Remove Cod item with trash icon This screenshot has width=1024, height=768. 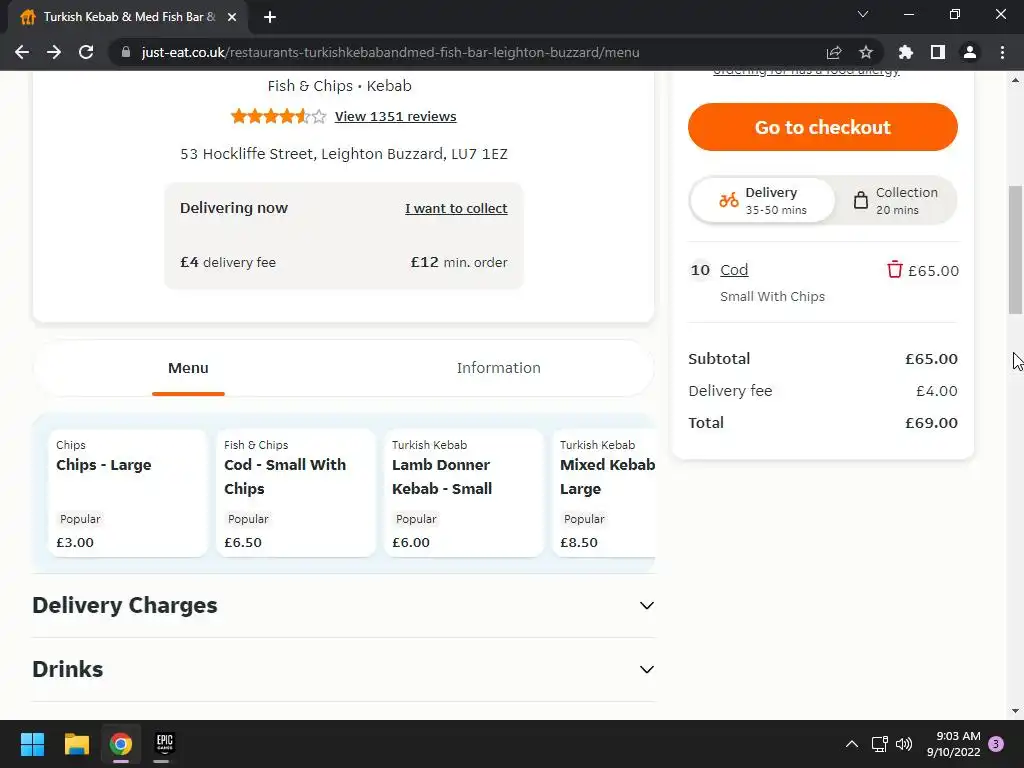[894, 270]
